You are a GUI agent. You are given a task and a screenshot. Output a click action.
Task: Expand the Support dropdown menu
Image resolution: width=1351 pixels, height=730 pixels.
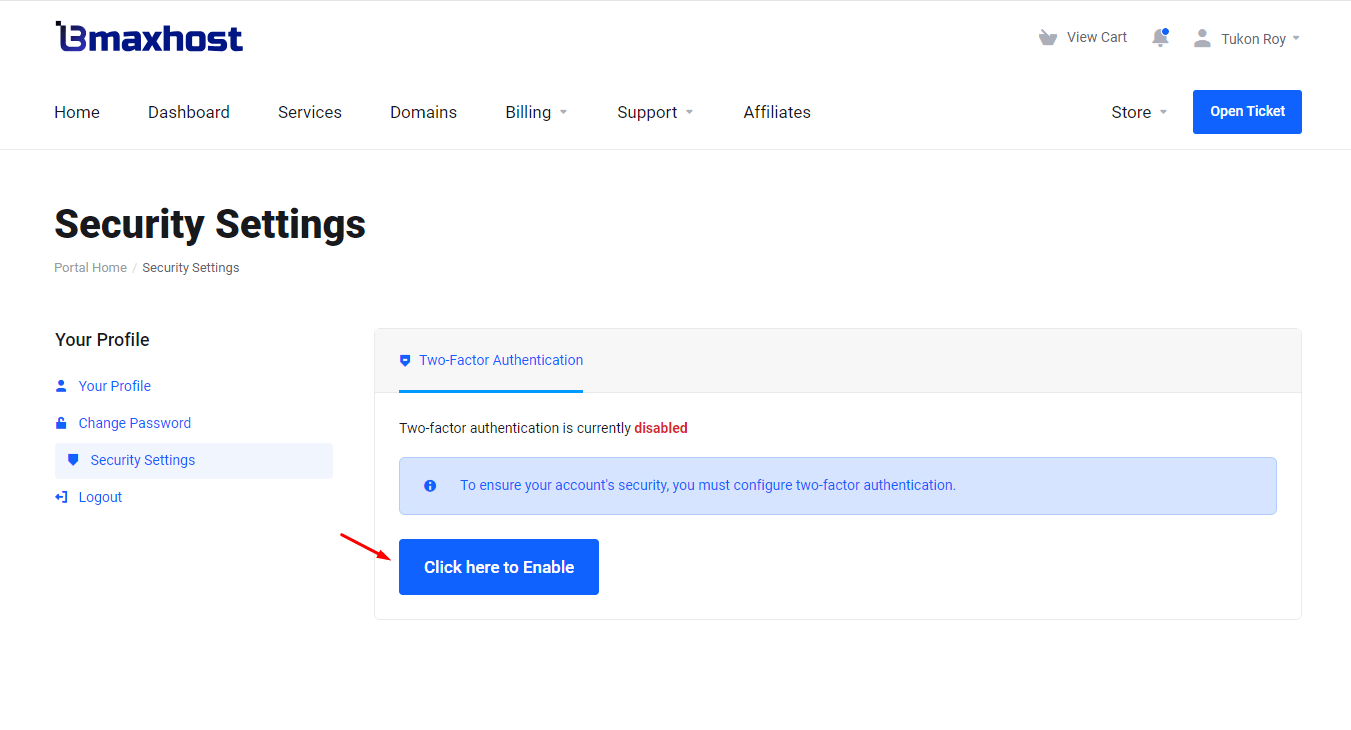[x=655, y=112]
